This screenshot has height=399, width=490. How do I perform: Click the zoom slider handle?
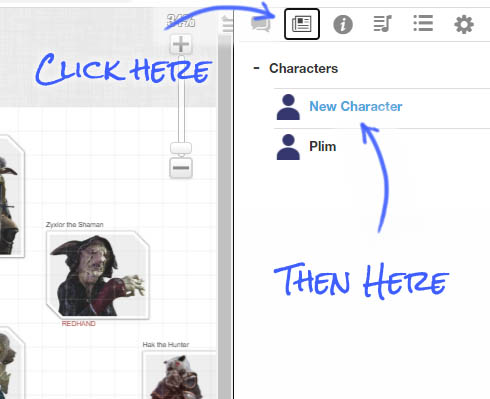pos(181,148)
